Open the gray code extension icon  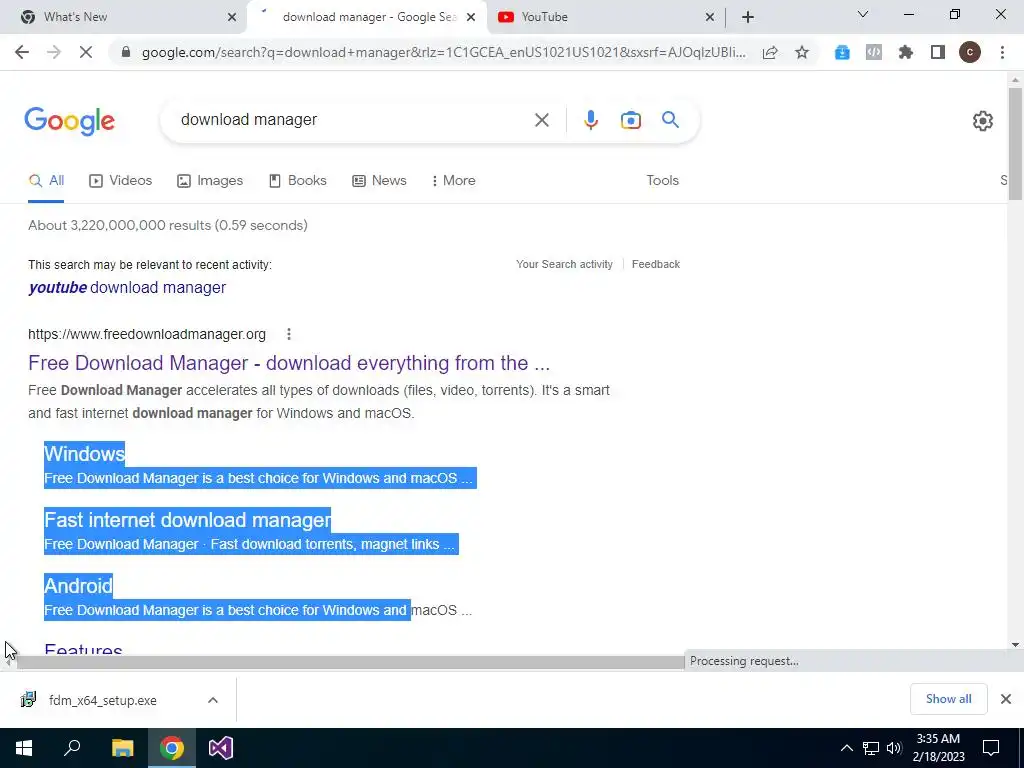[874, 52]
